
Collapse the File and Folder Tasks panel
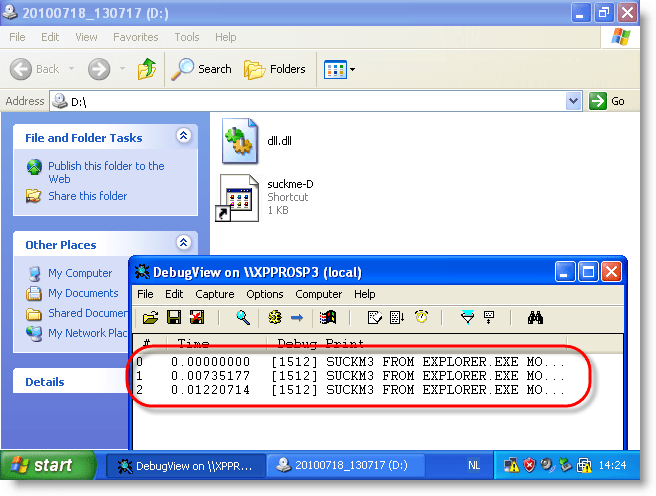(x=183, y=136)
